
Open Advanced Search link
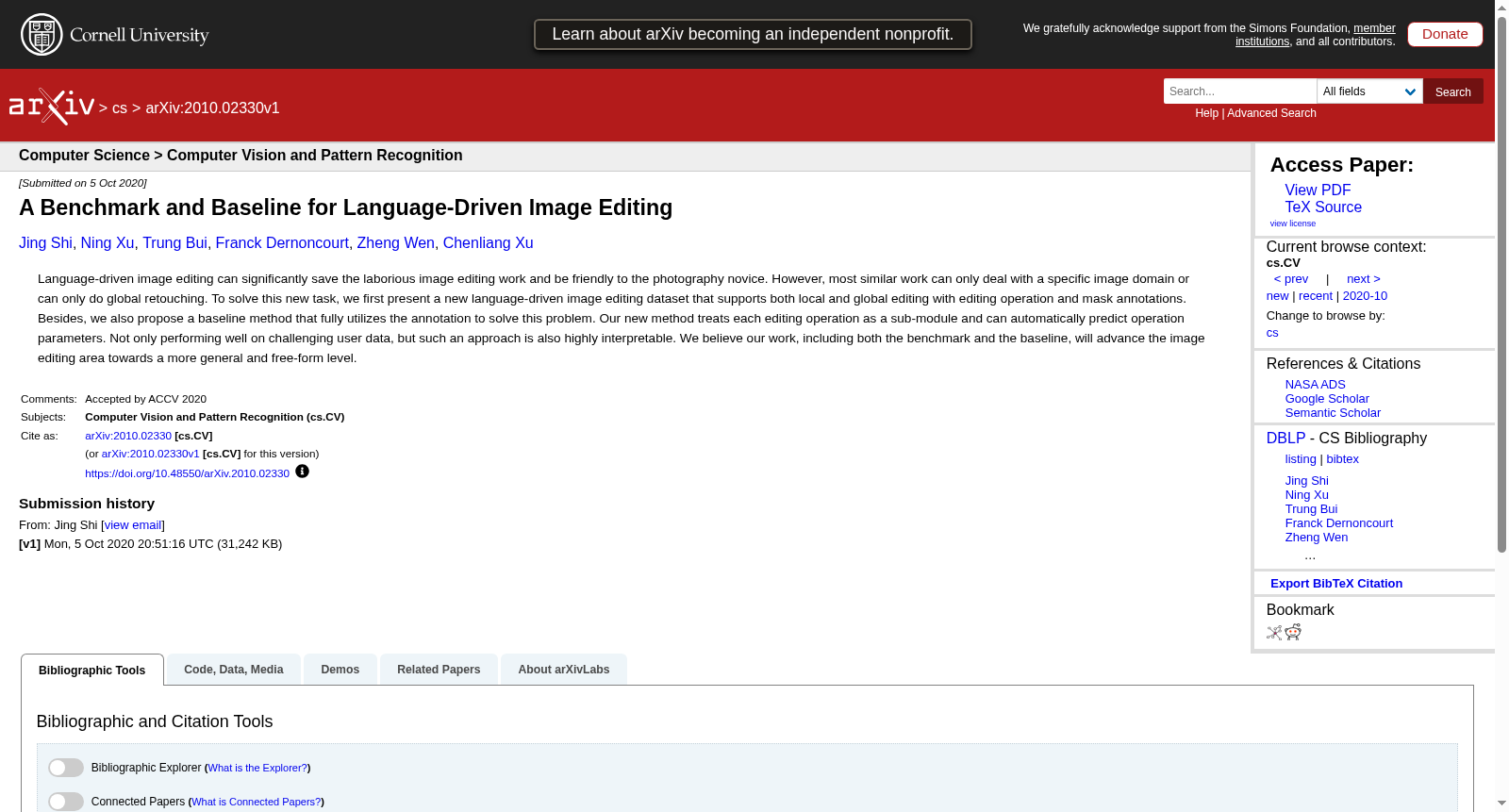[x=1271, y=113]
